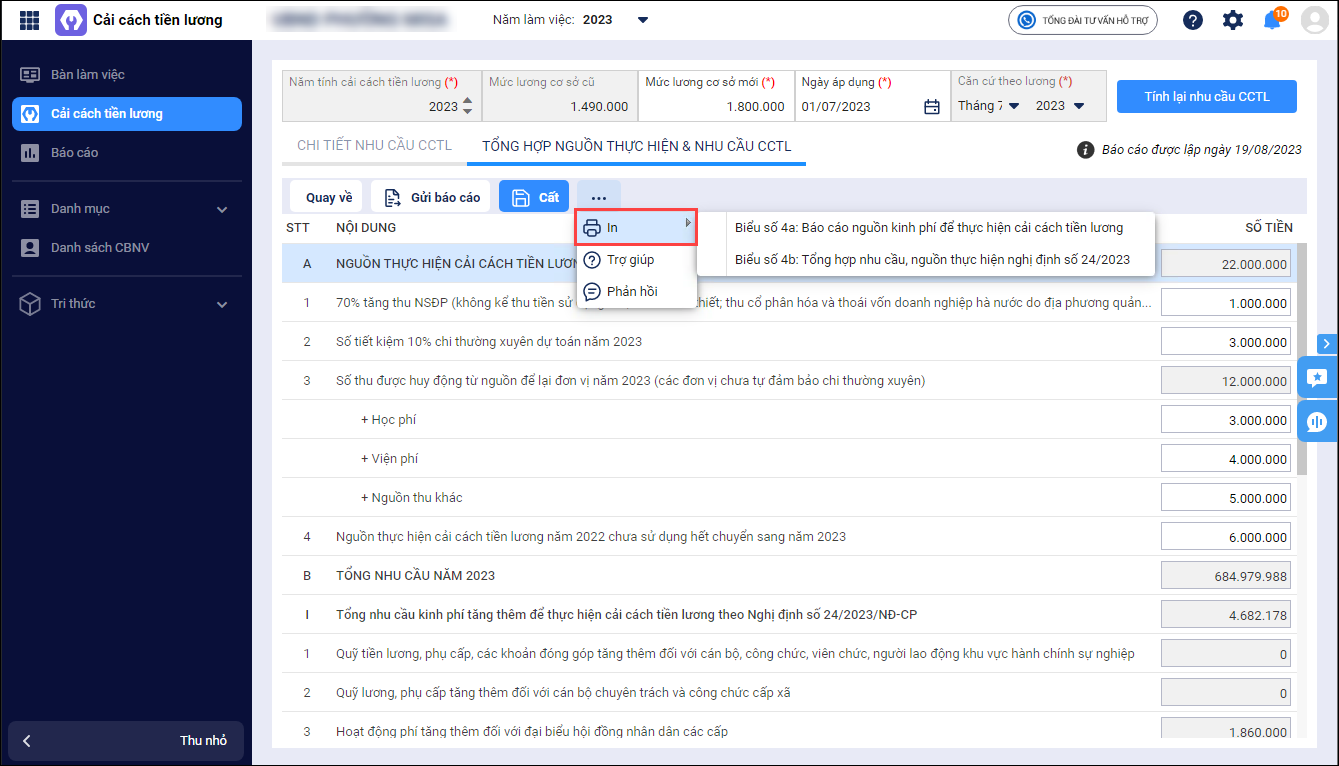Select Cải cách tiền lương in sidebar
The image size is (1339, 766).
pos(127,114)
